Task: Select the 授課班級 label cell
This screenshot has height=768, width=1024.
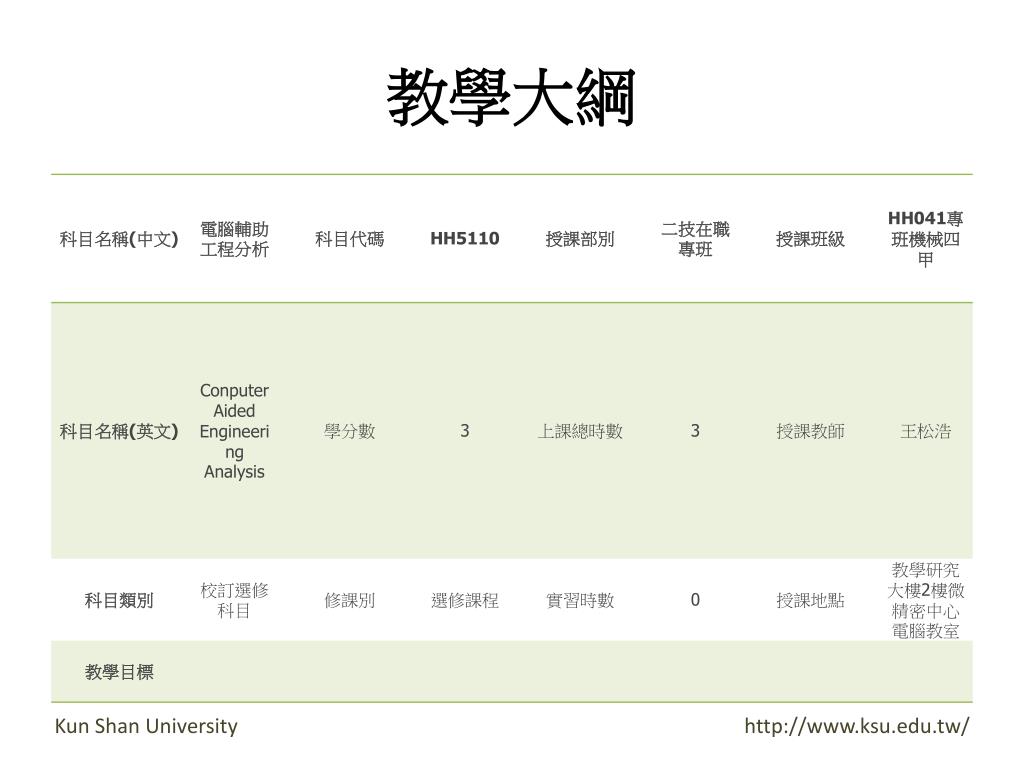Action: (x=810, y=239)
